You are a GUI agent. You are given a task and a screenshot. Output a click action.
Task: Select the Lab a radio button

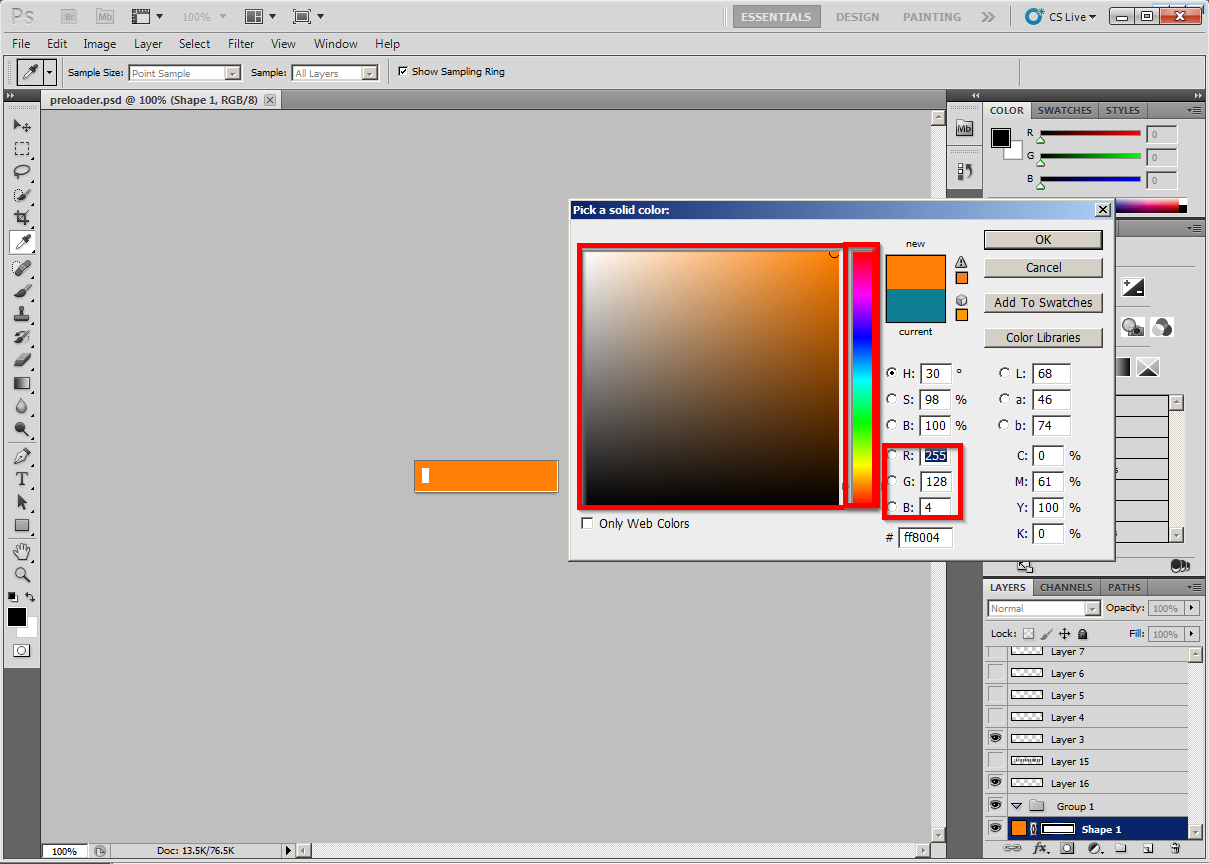pos(1004,399)
